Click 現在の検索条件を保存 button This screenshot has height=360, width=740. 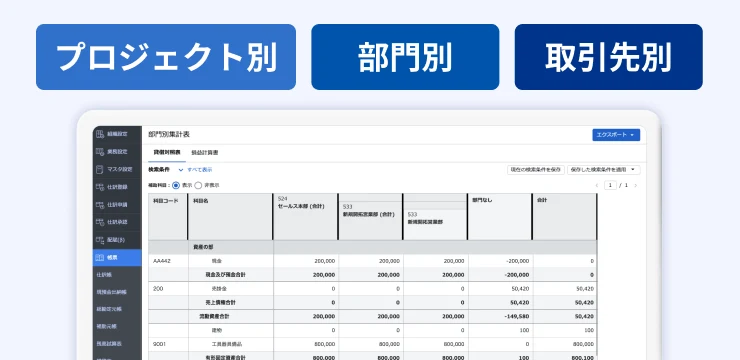click(536, 170)
